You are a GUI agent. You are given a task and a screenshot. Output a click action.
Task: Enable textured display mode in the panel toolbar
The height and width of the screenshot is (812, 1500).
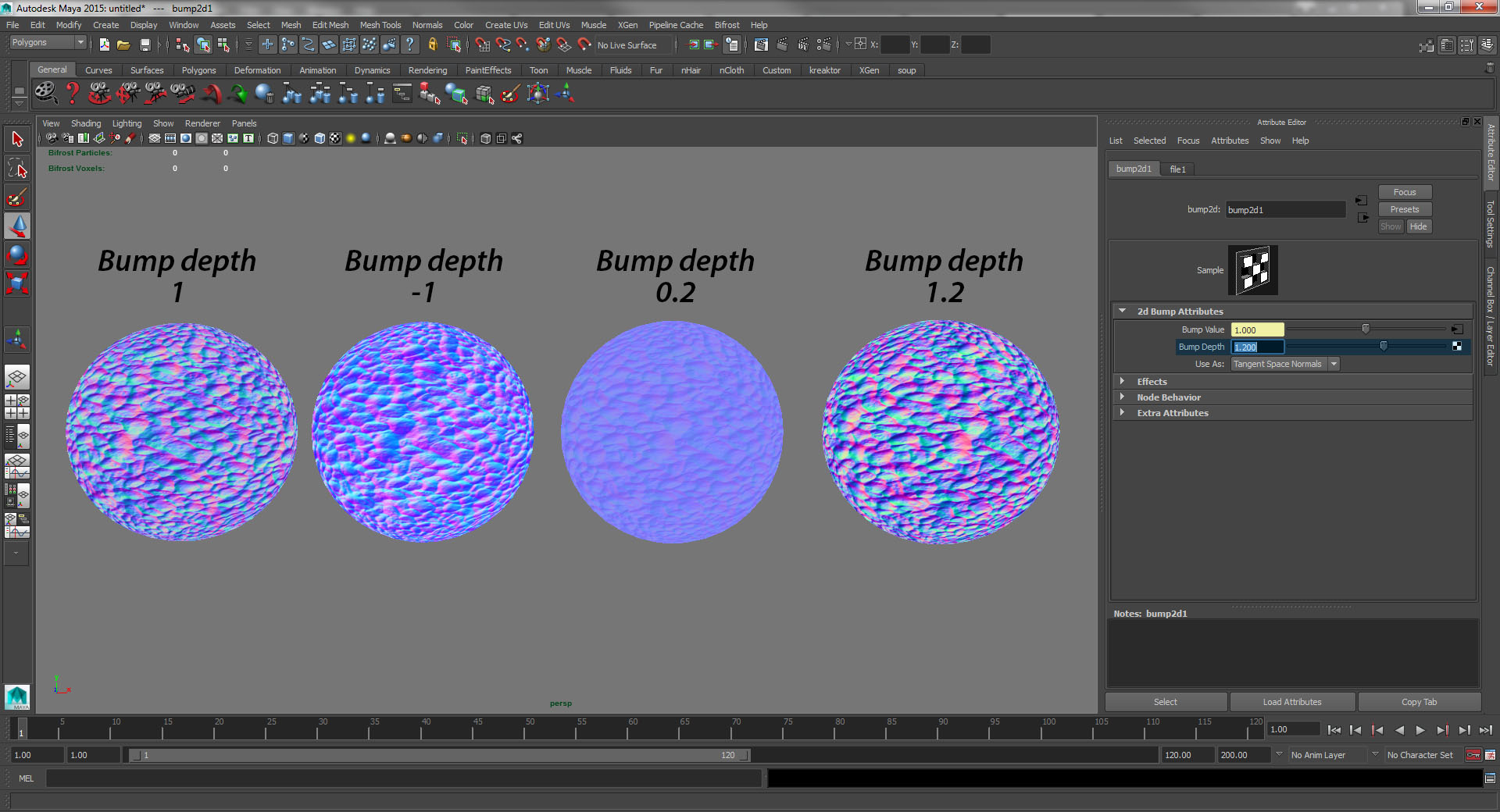(335, 138)
